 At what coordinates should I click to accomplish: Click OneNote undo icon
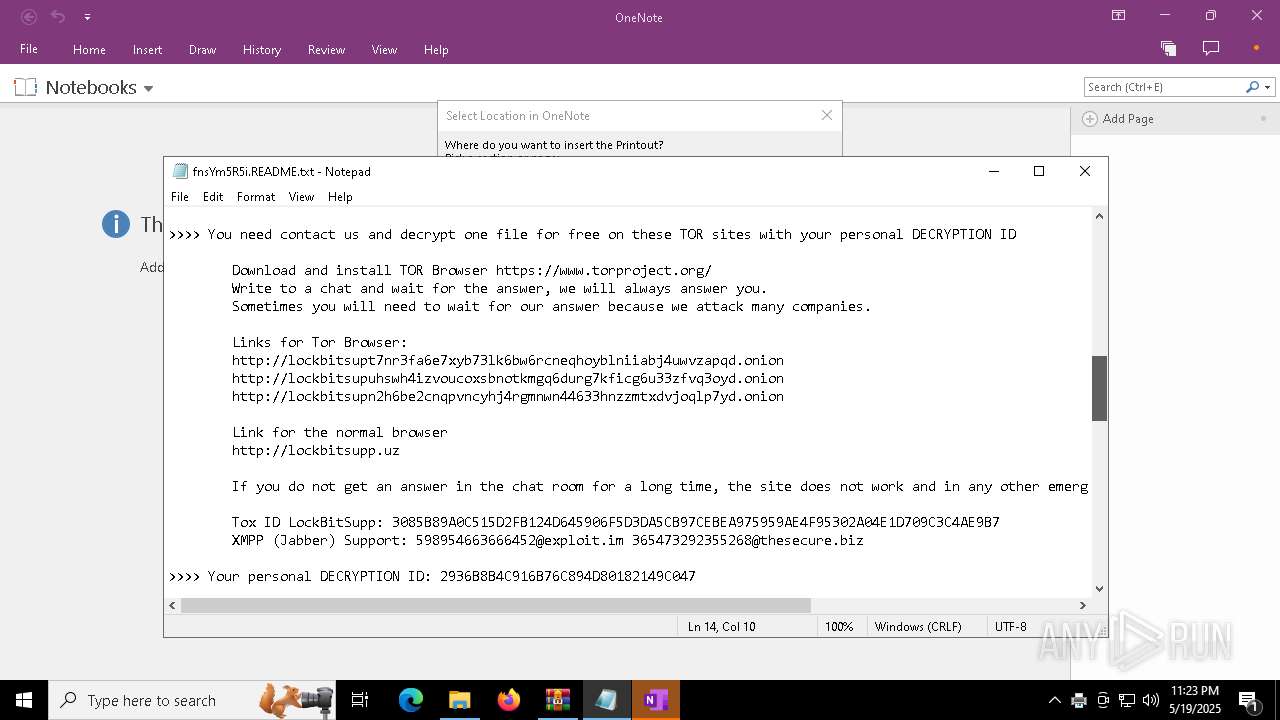[x=58, y=17]
